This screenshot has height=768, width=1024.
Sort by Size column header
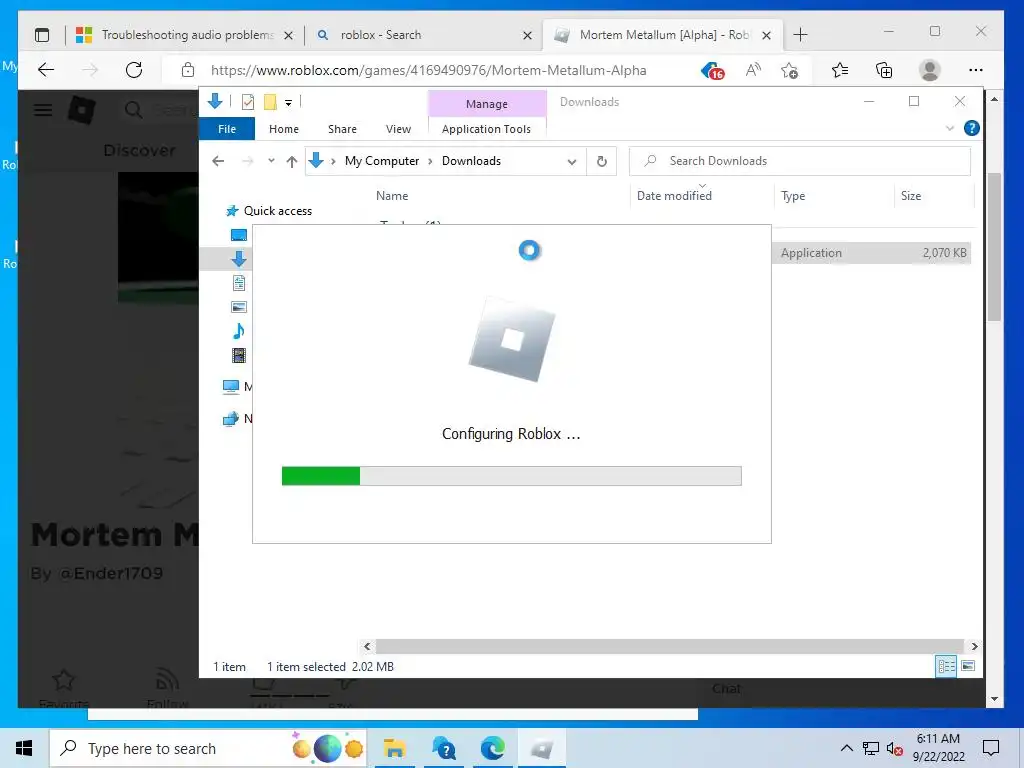pyautogui.click(x=910, y=195)
